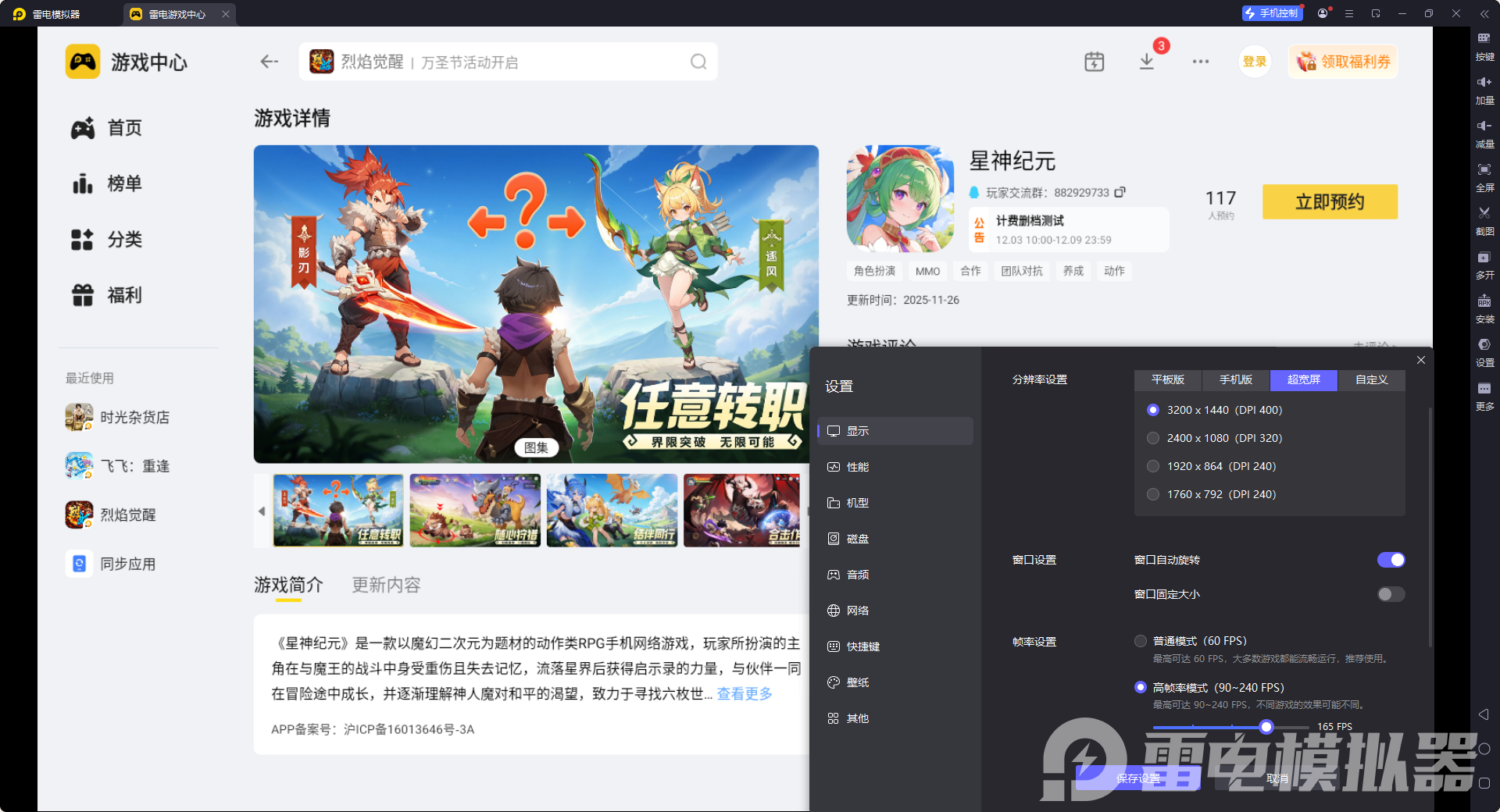
Task: Click the download manager icon showing 3
Action: point(1146,61)
